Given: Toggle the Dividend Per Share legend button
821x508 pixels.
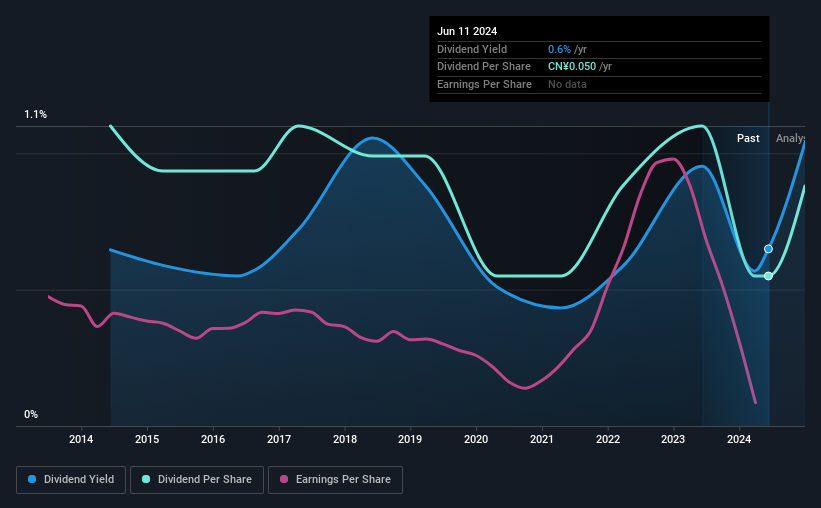Looking at the screenshot, I should click(x=197, y=480).
